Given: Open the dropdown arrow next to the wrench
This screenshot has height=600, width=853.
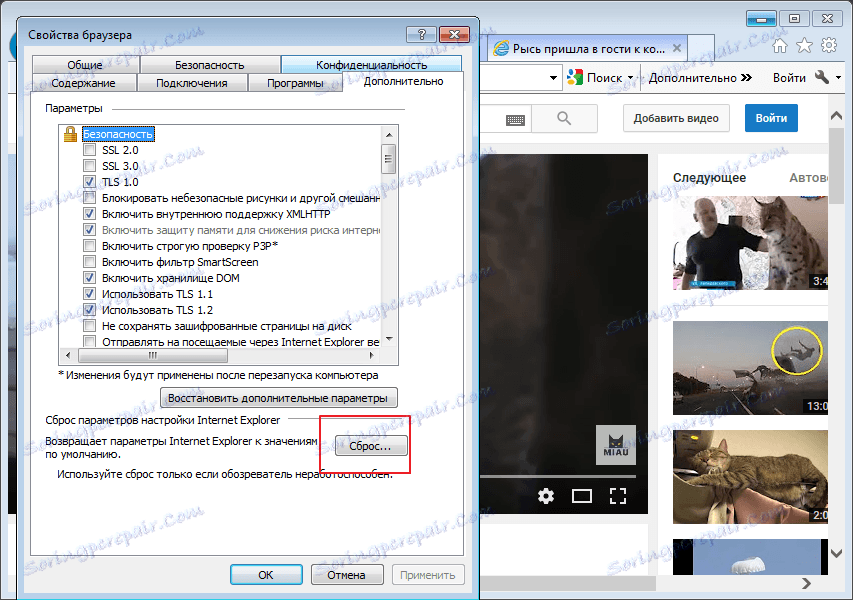Looking at the screenshot, I should point(838,78).
